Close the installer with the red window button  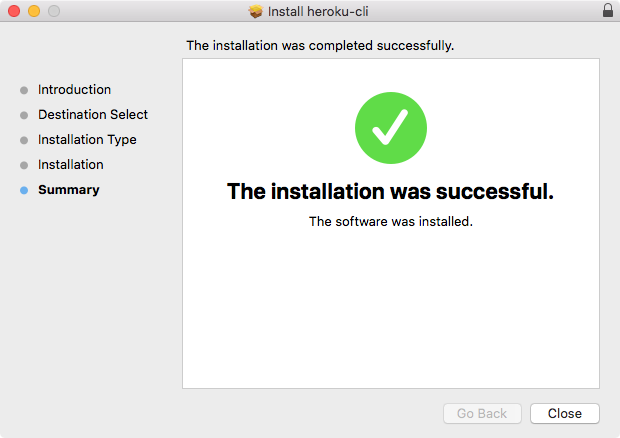[14, 11]
